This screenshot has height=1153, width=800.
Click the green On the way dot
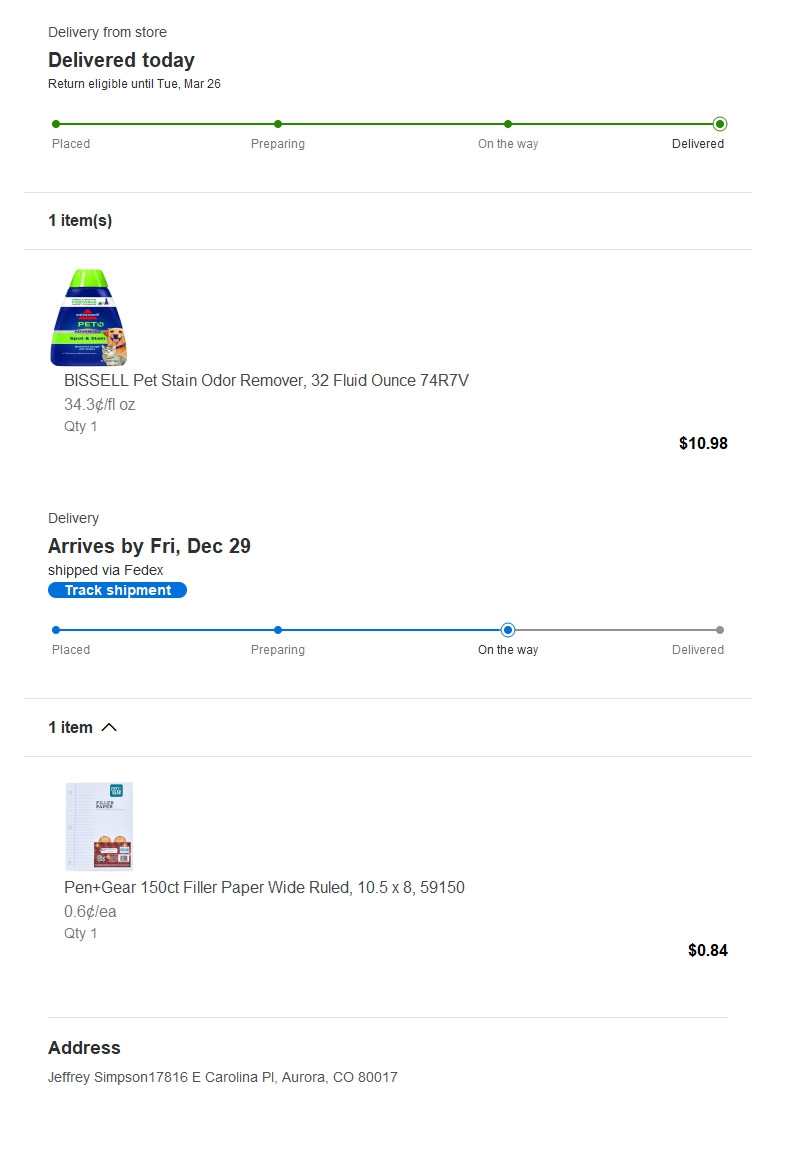click(508, 124)
